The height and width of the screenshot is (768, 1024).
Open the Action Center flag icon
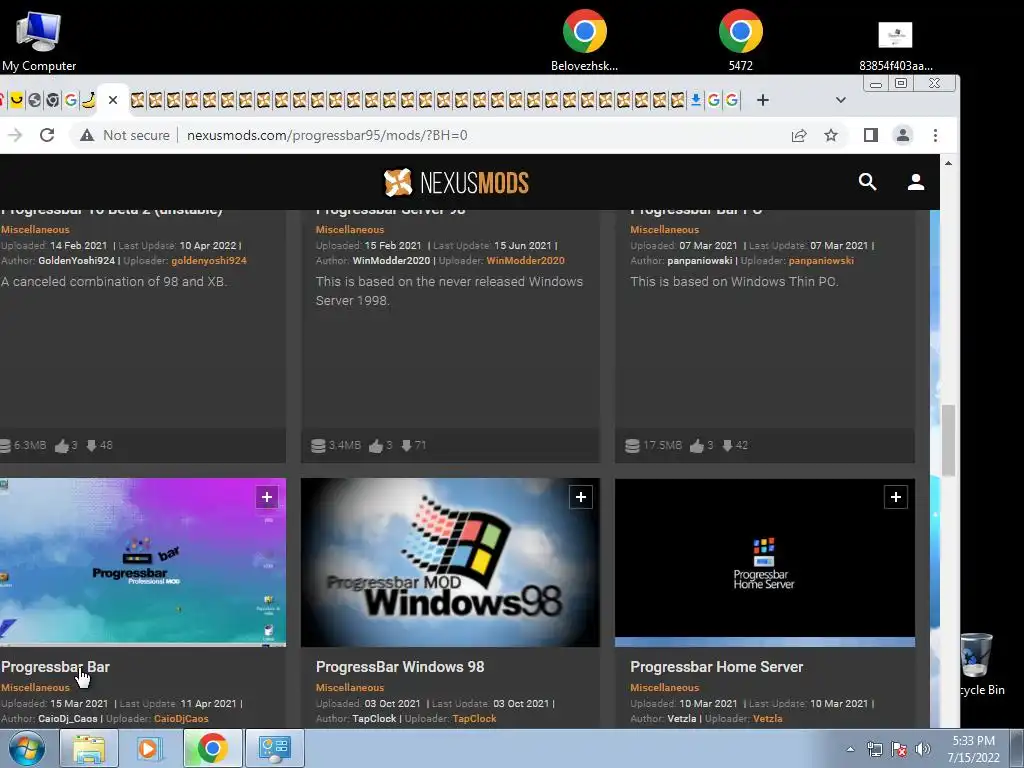tap(899, 750)
